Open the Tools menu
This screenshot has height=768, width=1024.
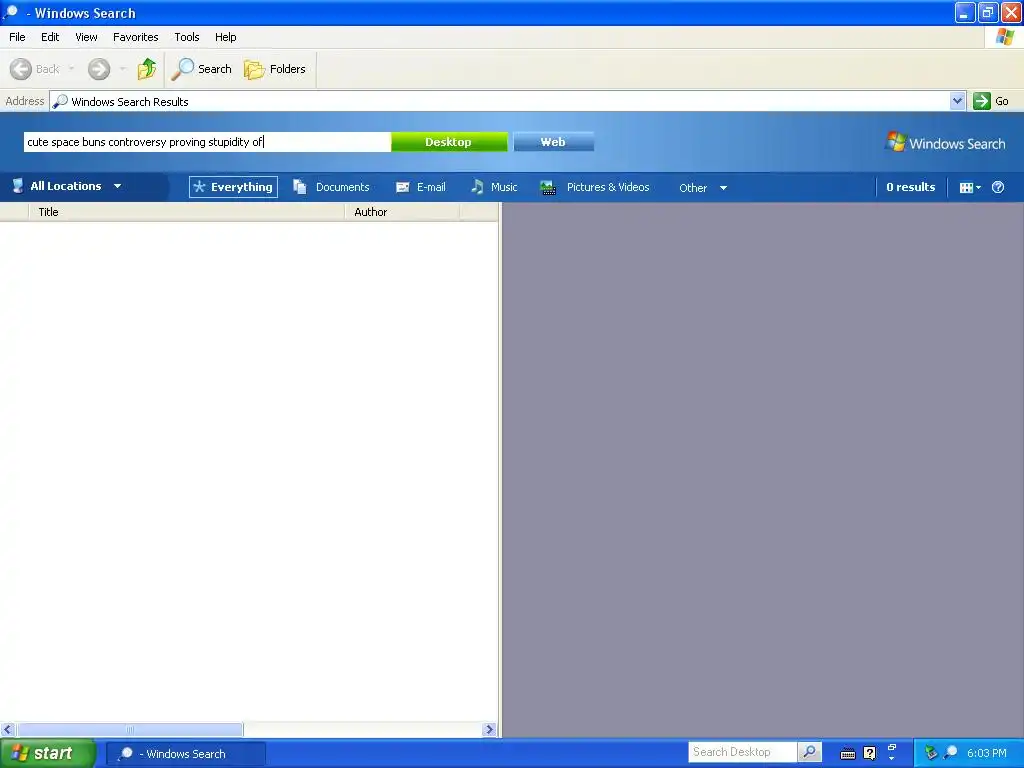[x=187, y=37]
